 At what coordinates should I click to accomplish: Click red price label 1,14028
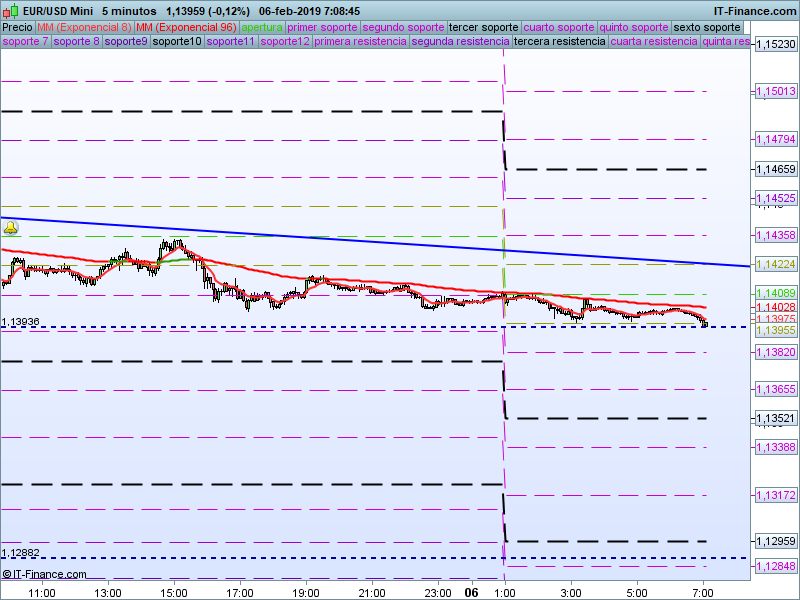tap(776, 307)
